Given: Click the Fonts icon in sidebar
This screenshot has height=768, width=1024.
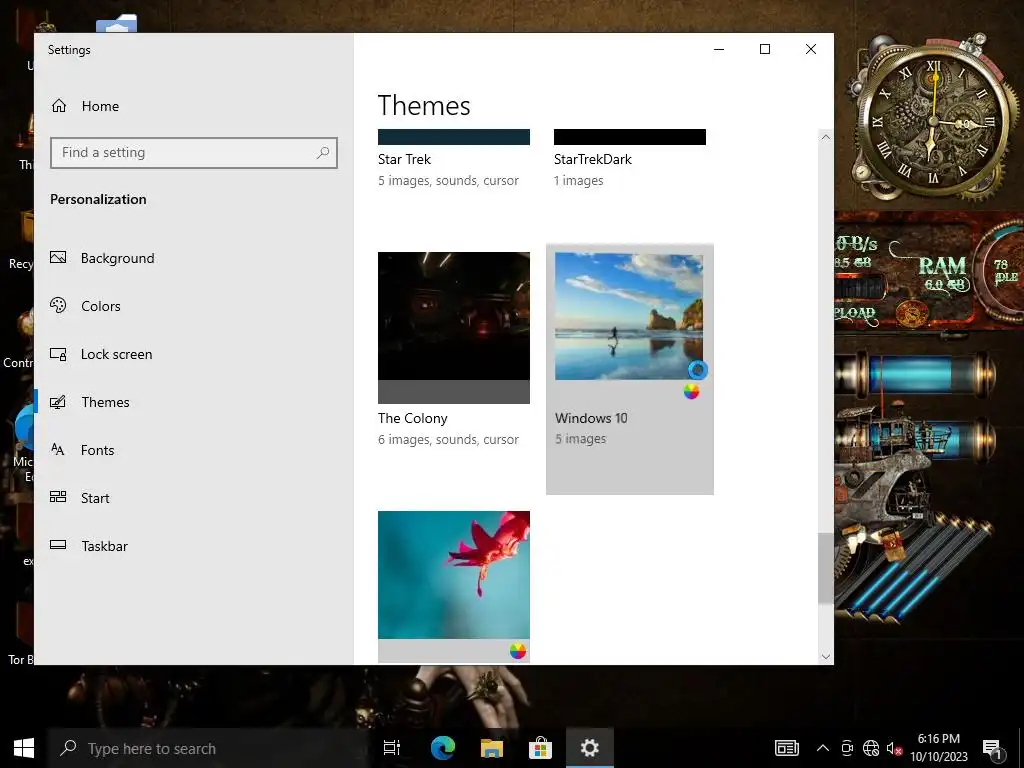Looking at the screenshot, I should click(x=58, y=449).
